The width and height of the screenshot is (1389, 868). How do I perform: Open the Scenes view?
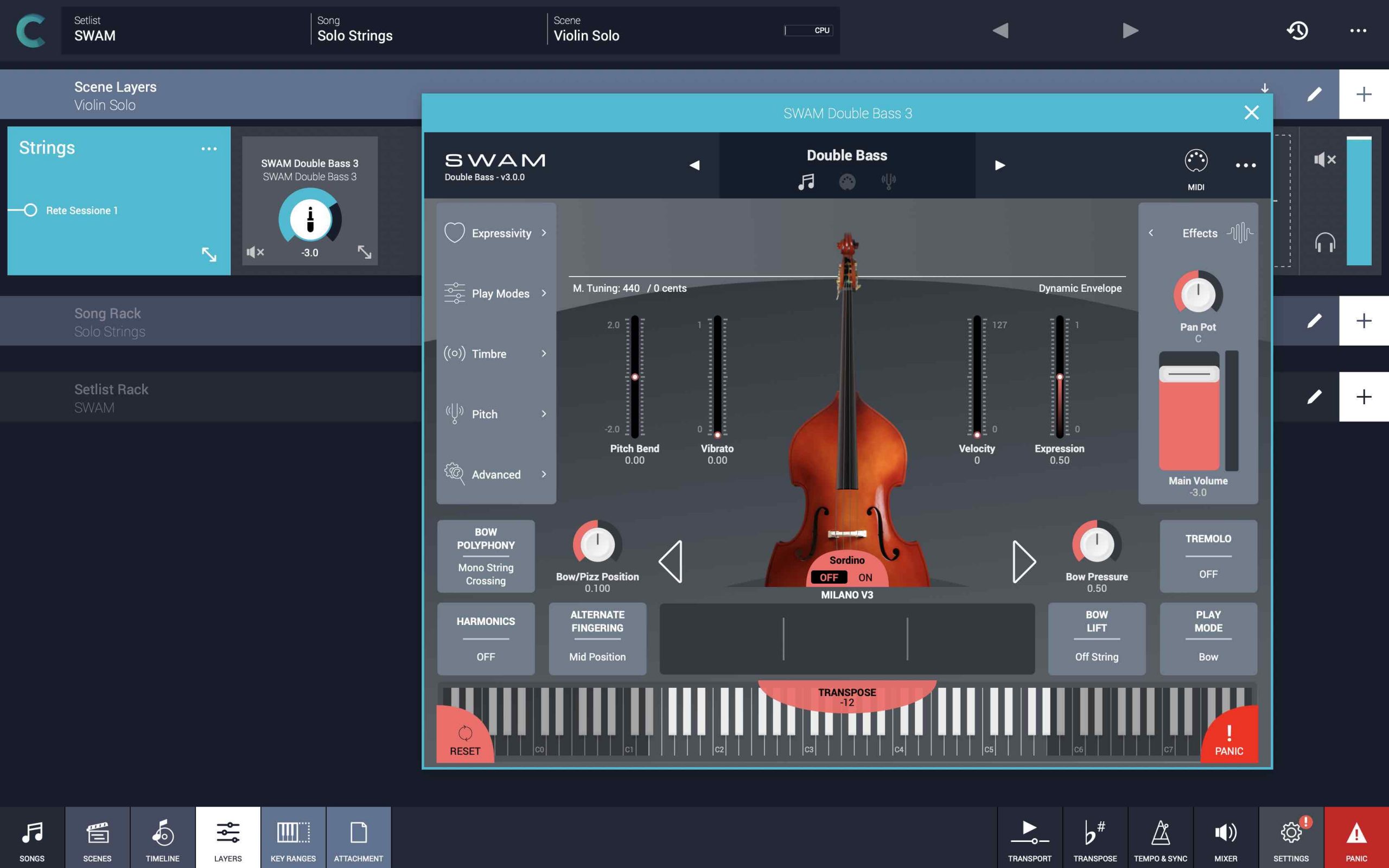pos(97,838)
